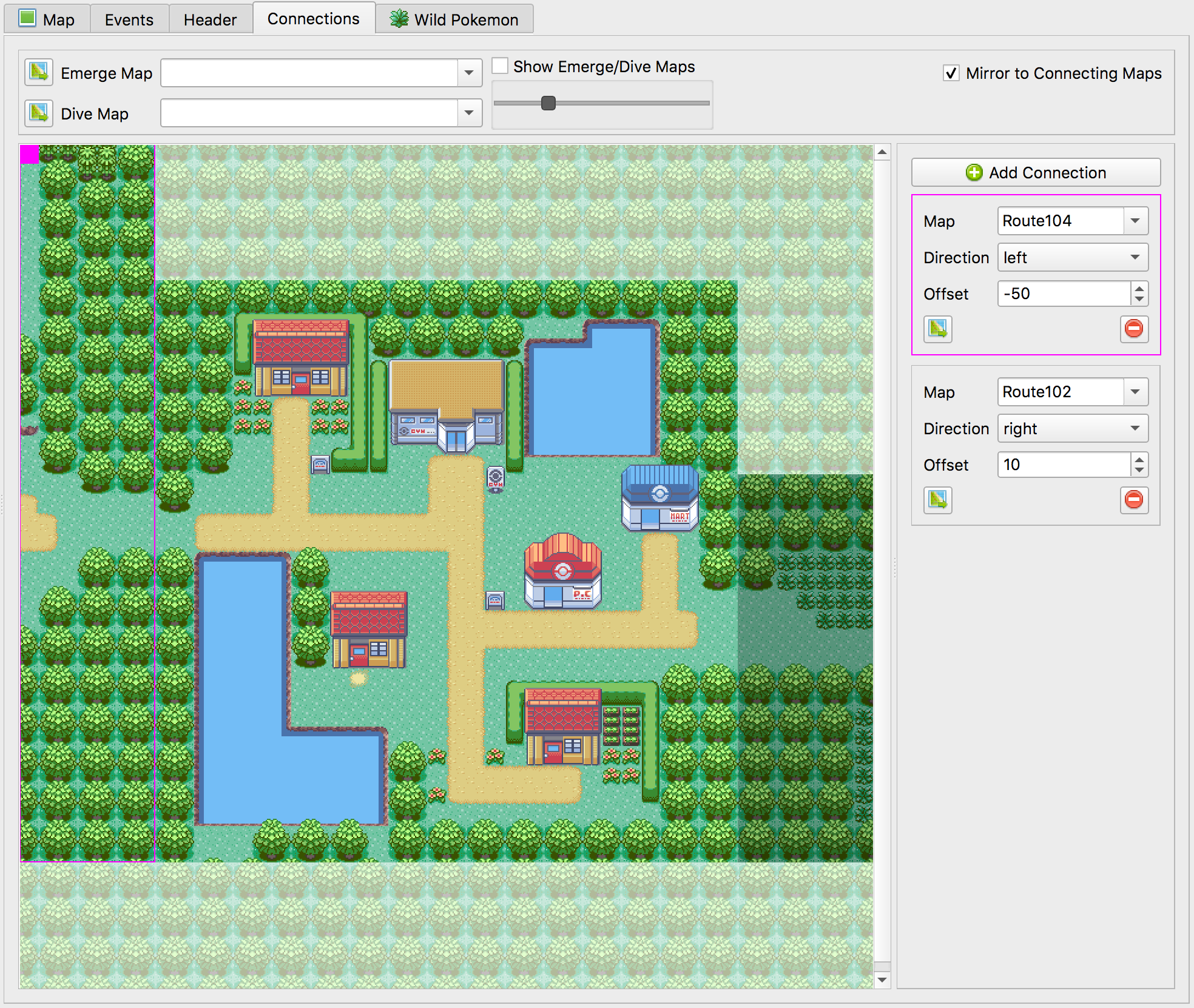Decrease the Route102 offset value
This screenshot has width=1194, height=1008.
click(1139, 471)
